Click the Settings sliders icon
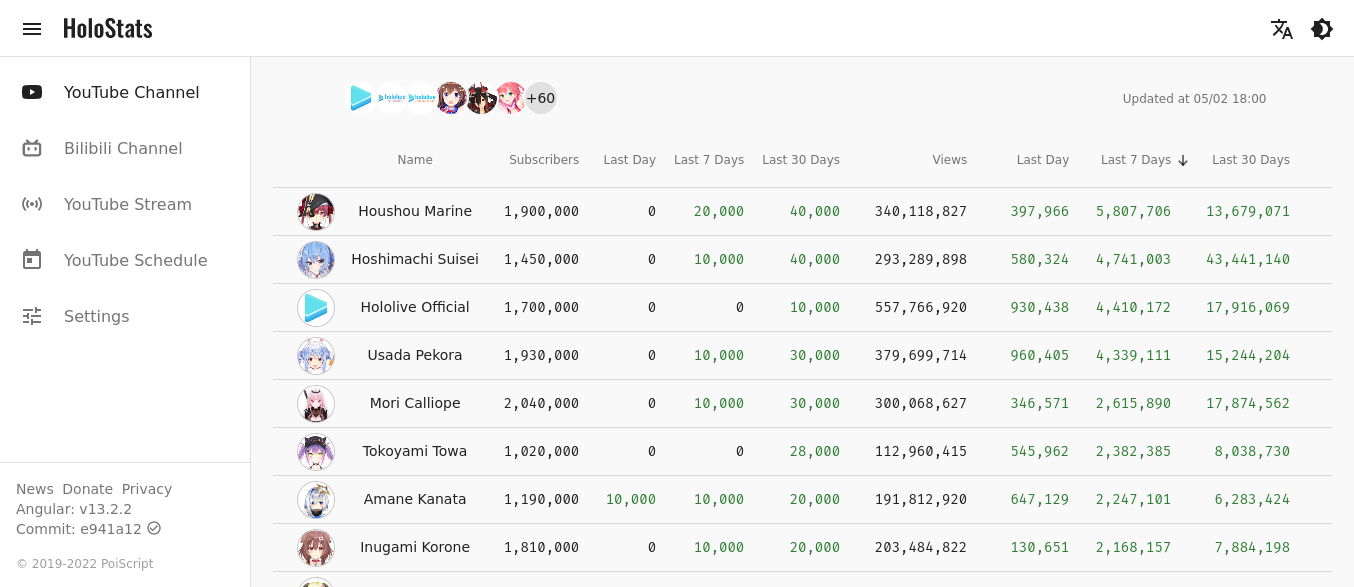This screenshot has height=587, width=1354. point(32,316)
